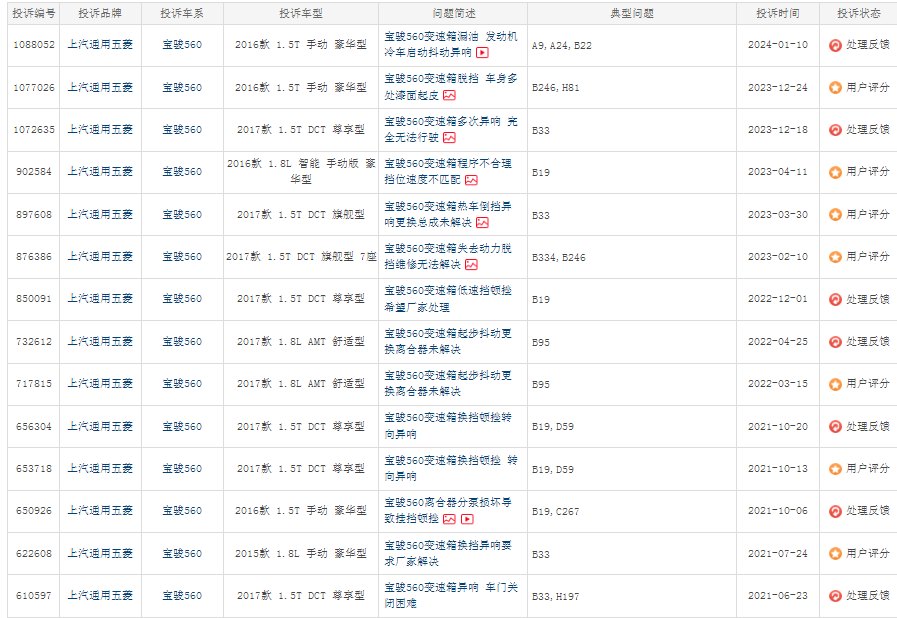Open complaint '宝骏560变速箱漏油 发动机冷车启动抖动异响'

451,45
